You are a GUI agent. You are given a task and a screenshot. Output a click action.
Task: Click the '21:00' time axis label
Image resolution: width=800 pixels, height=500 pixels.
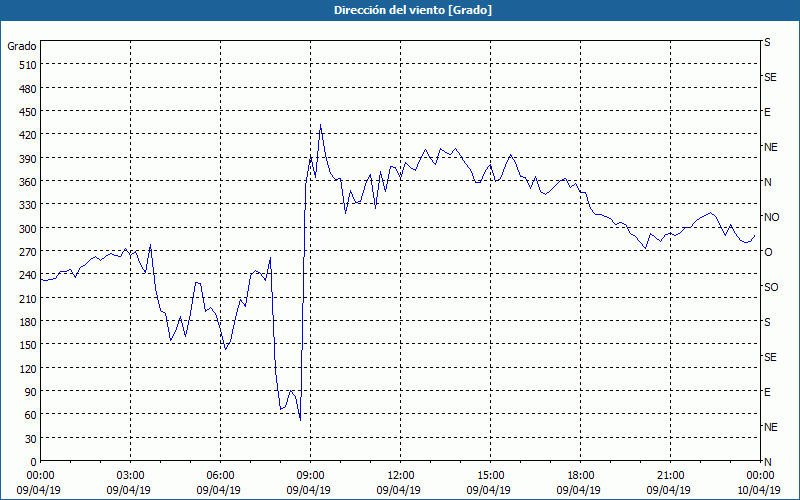(x=670, y=476)
